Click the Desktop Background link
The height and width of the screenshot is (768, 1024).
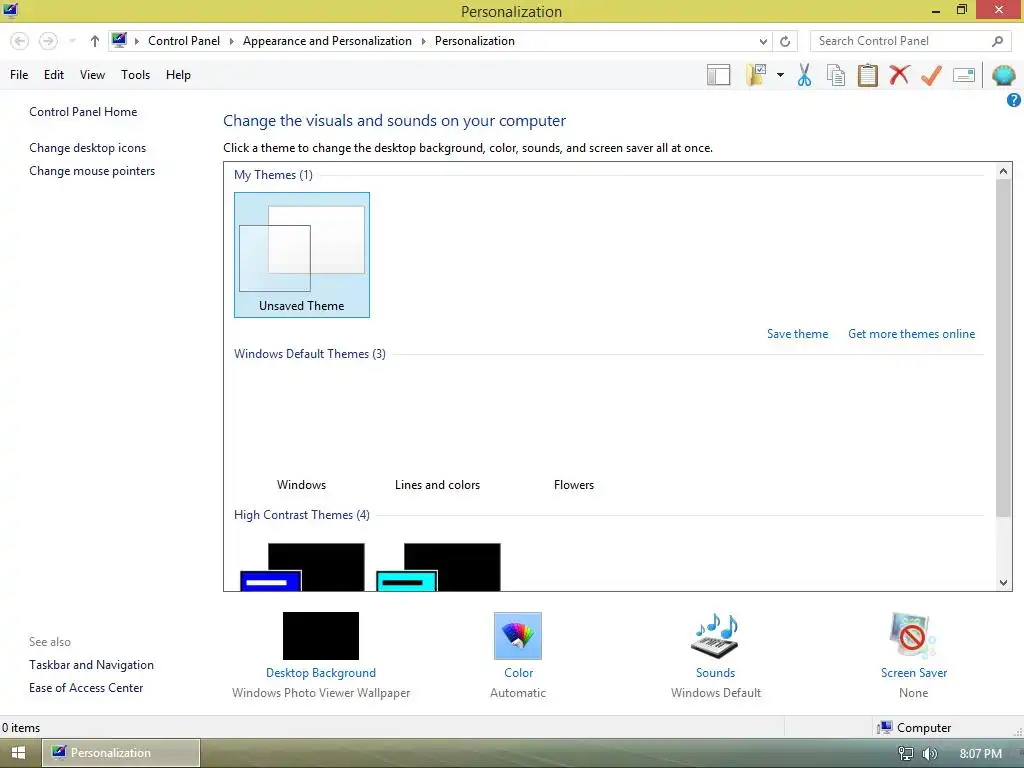coord(321,673)
